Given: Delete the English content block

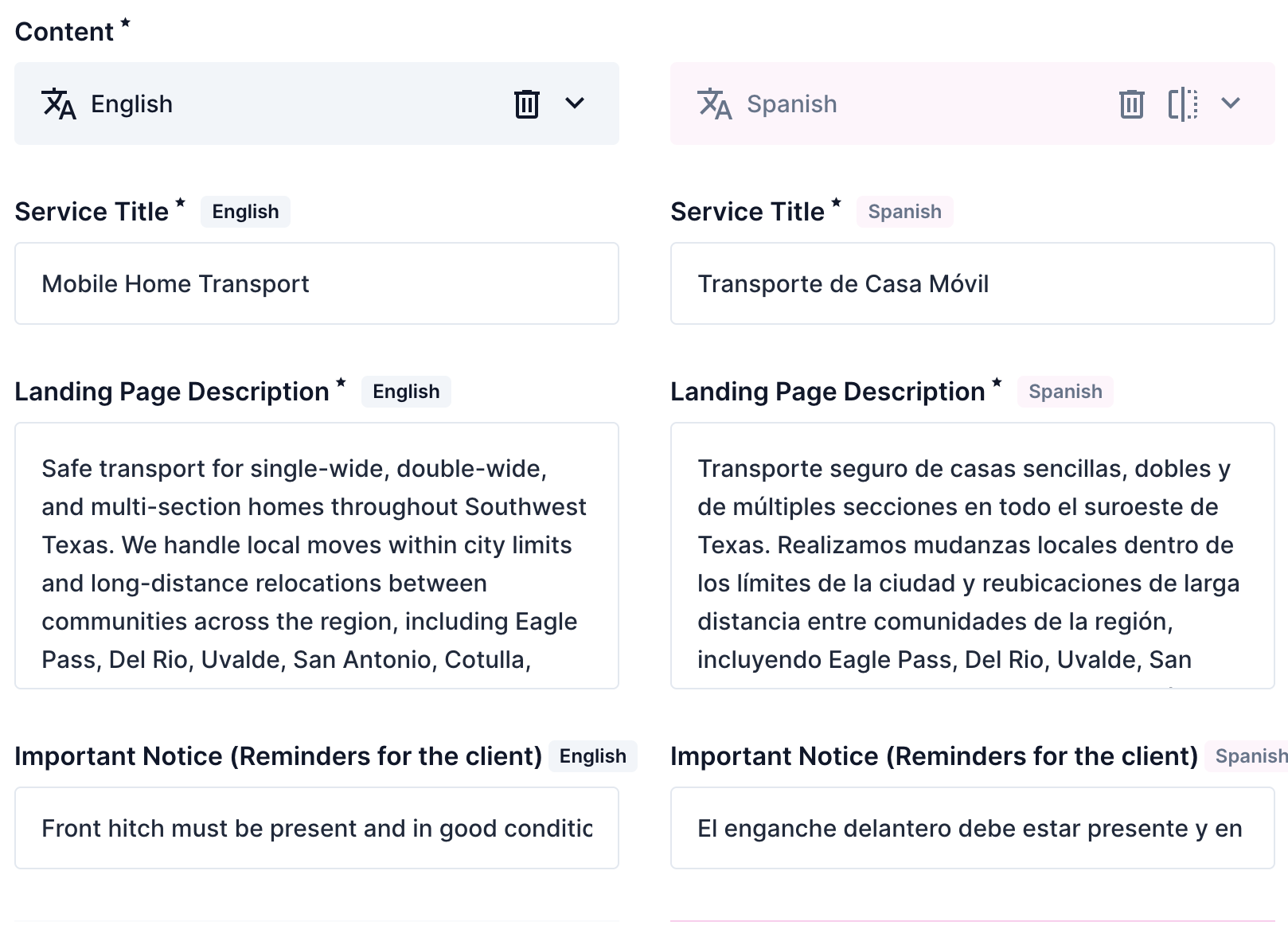Looking at the screenshot, I should (x=527, y=103).
